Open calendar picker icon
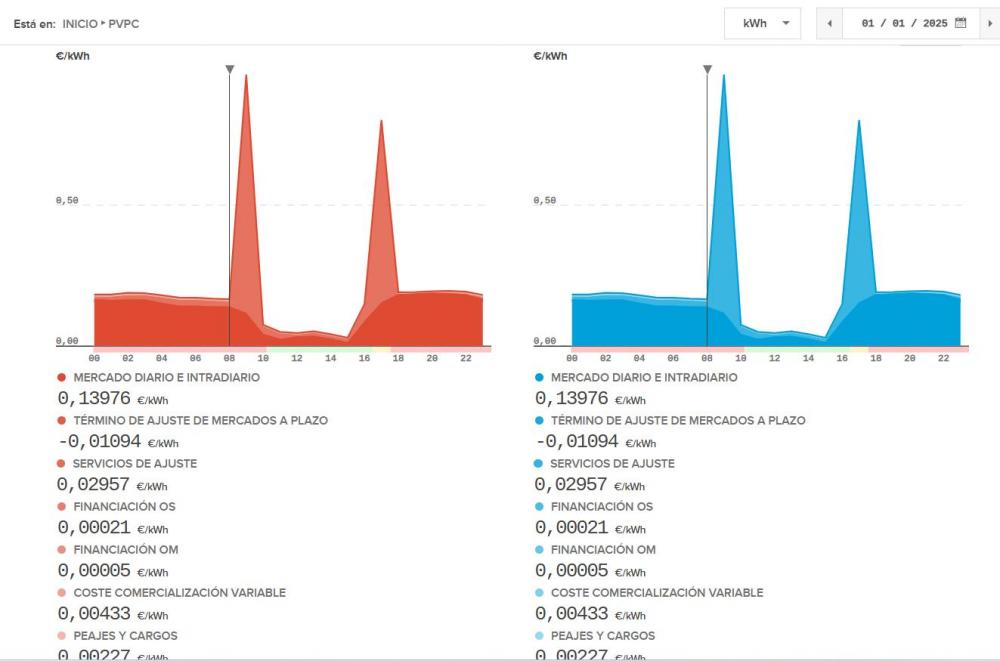The width and height of the screenshot is (1000, 661). click(x=960, y=23)
